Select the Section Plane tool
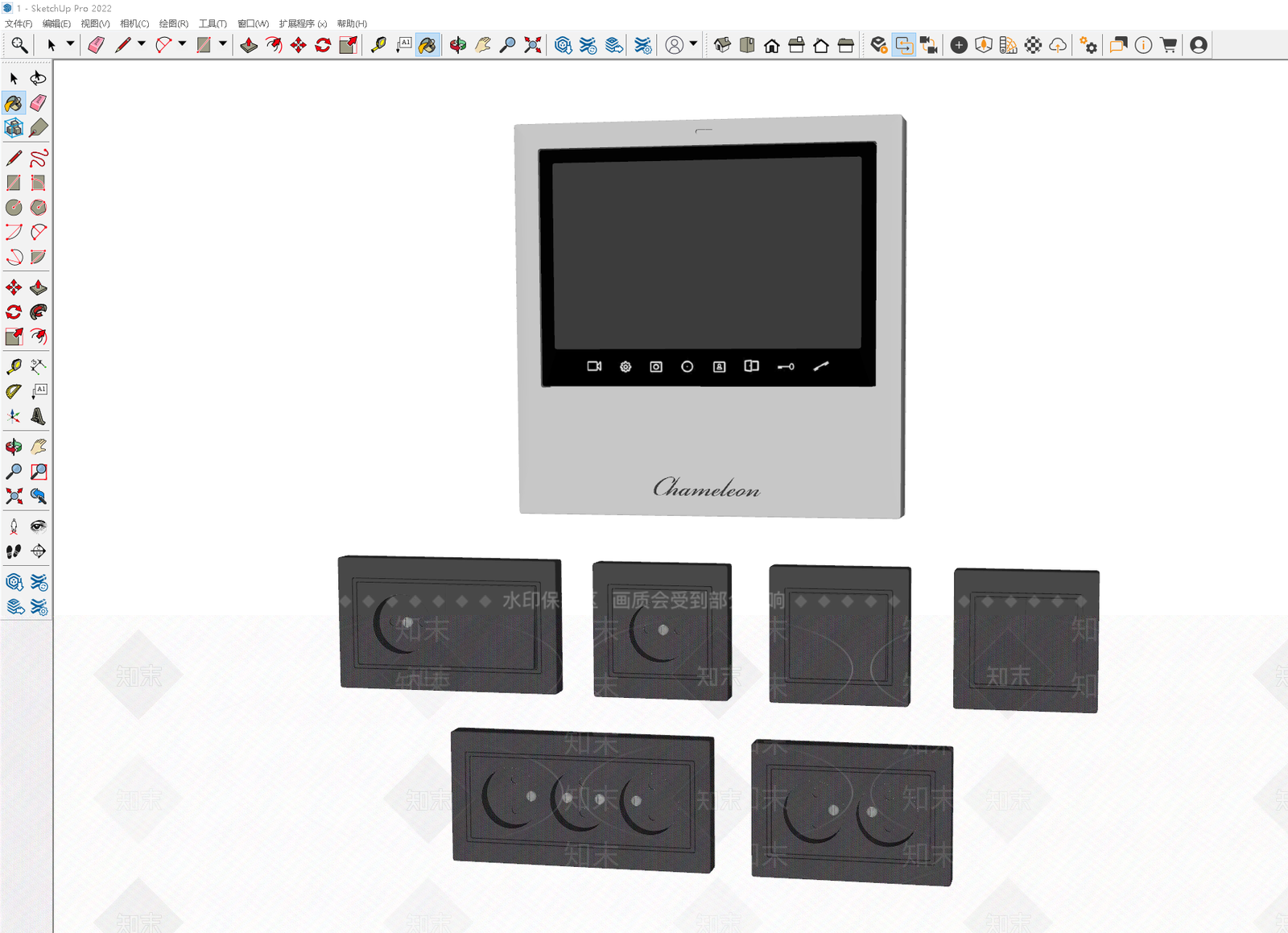The width and height of the screenshot is (1288, 933). (x=38, y=551)
